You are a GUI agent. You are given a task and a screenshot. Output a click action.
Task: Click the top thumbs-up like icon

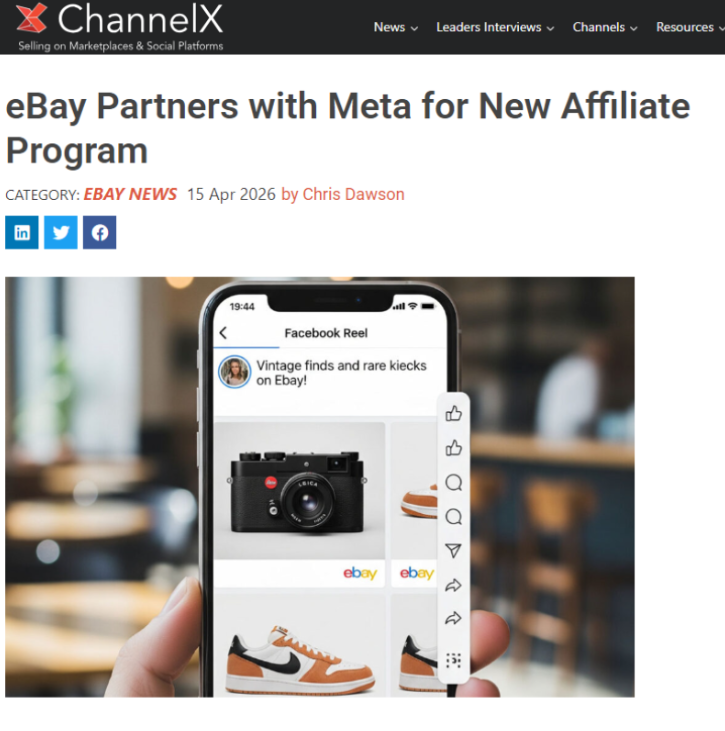click(x=453, y=413)
